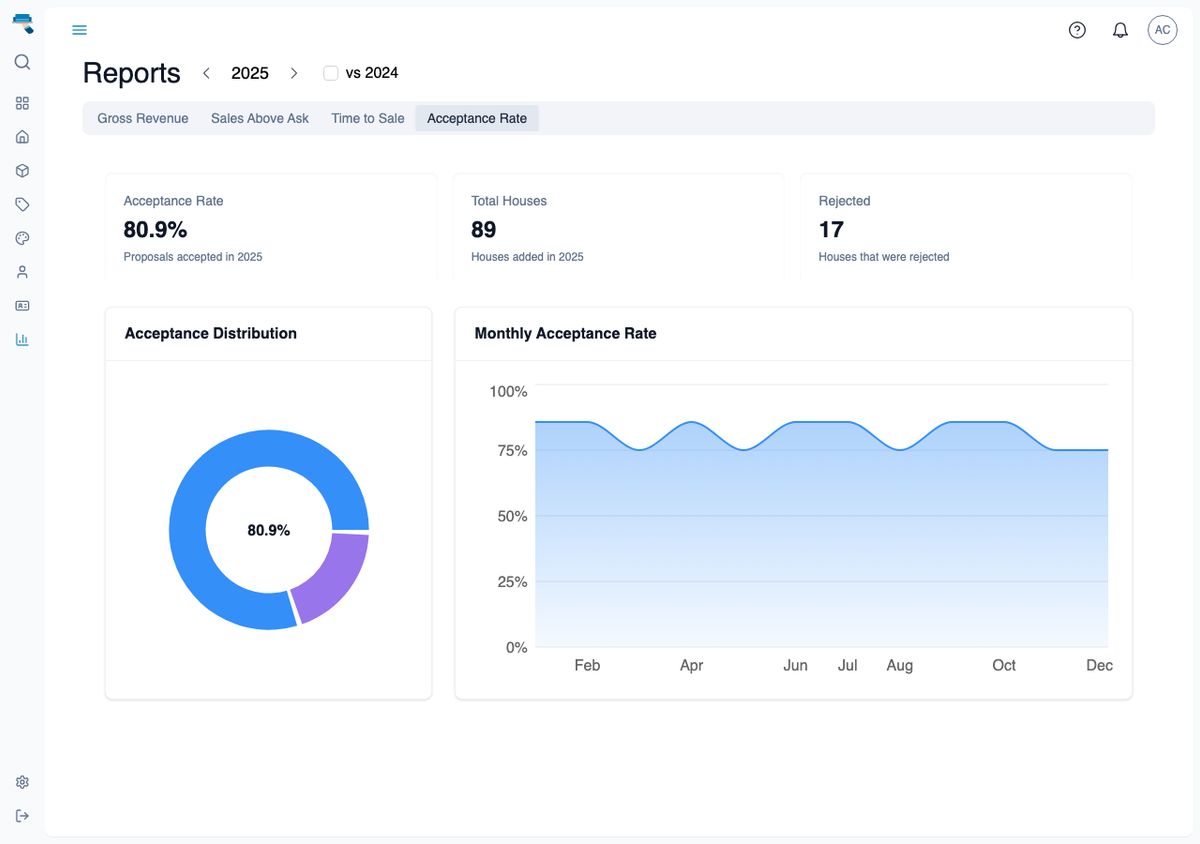
Task: Go to next year with right chevron
Action: point(294,73)
